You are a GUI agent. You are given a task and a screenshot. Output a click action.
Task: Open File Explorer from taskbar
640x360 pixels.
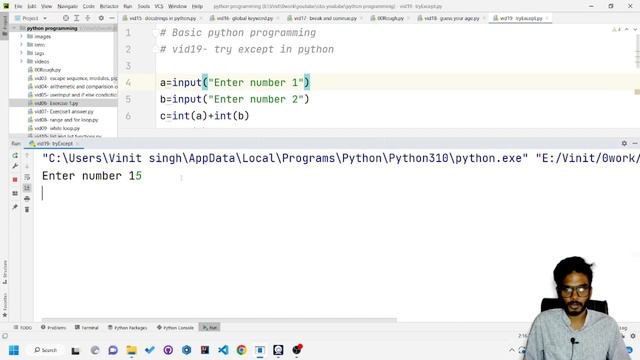(131, 350)
